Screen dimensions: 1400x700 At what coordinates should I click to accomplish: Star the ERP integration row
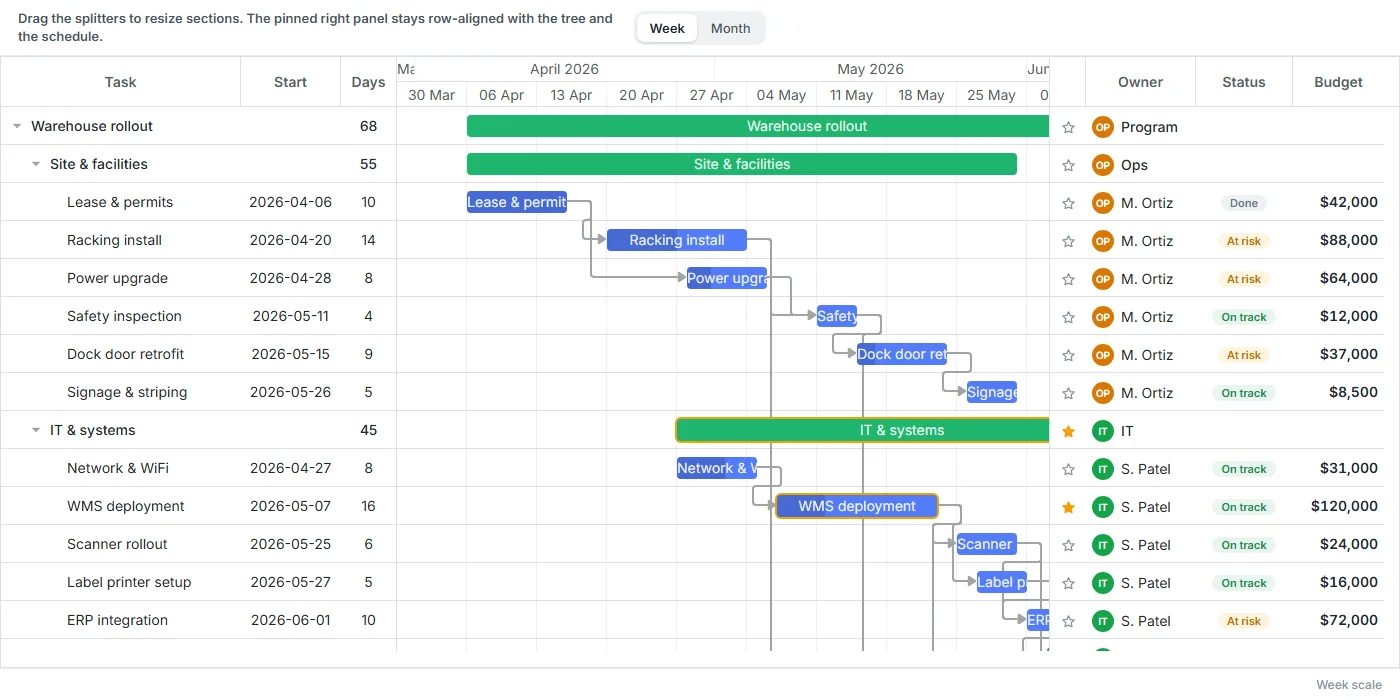(x=1068, y=621)
